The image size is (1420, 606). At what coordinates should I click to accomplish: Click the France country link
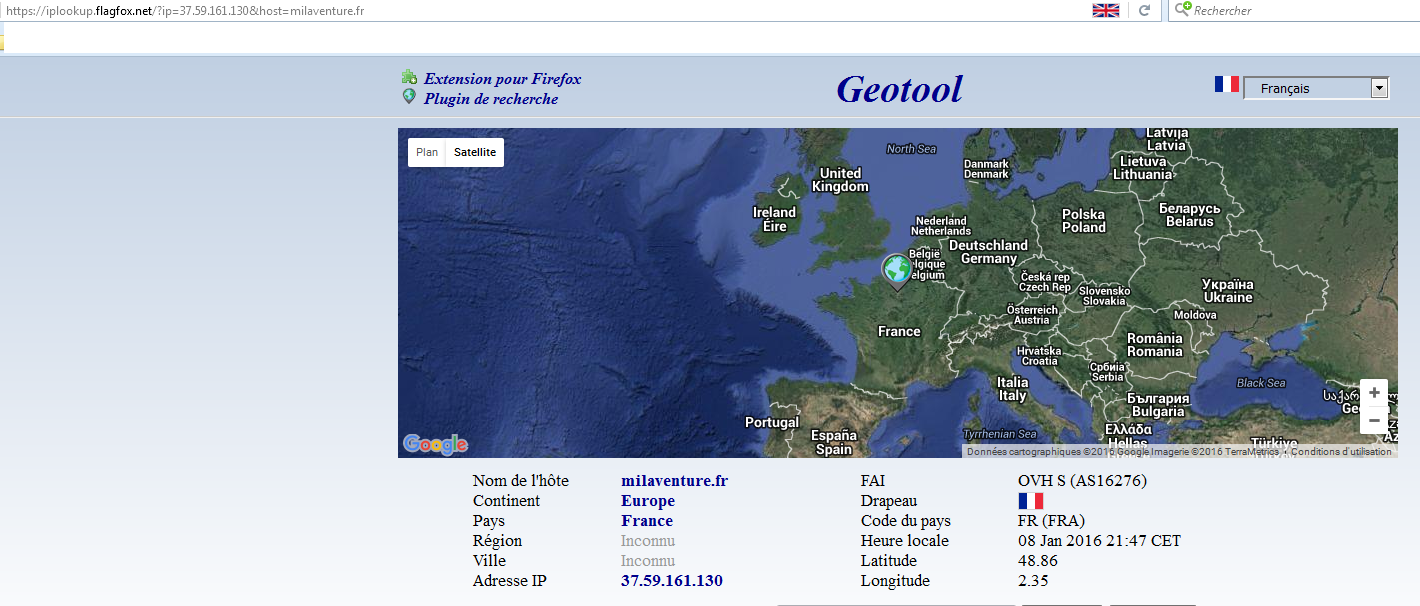647,521
